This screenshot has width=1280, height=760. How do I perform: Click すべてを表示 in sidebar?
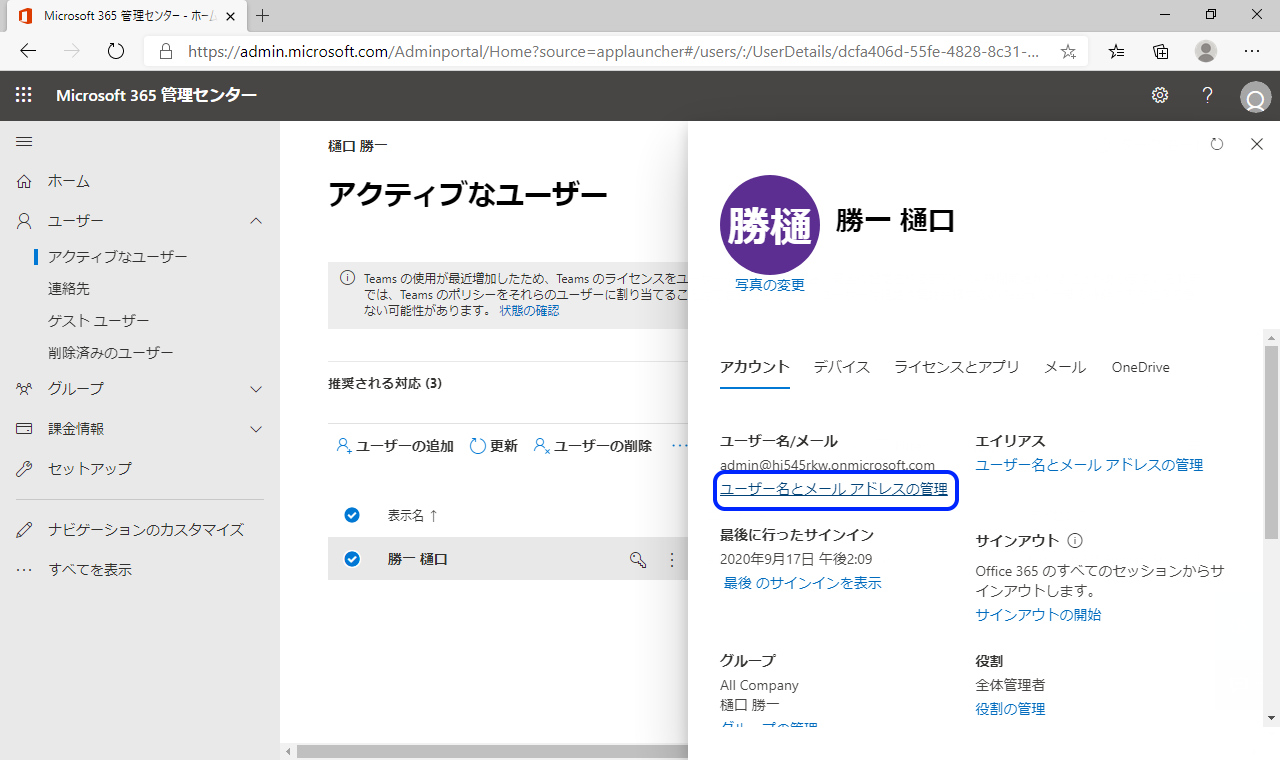(90, 570)
